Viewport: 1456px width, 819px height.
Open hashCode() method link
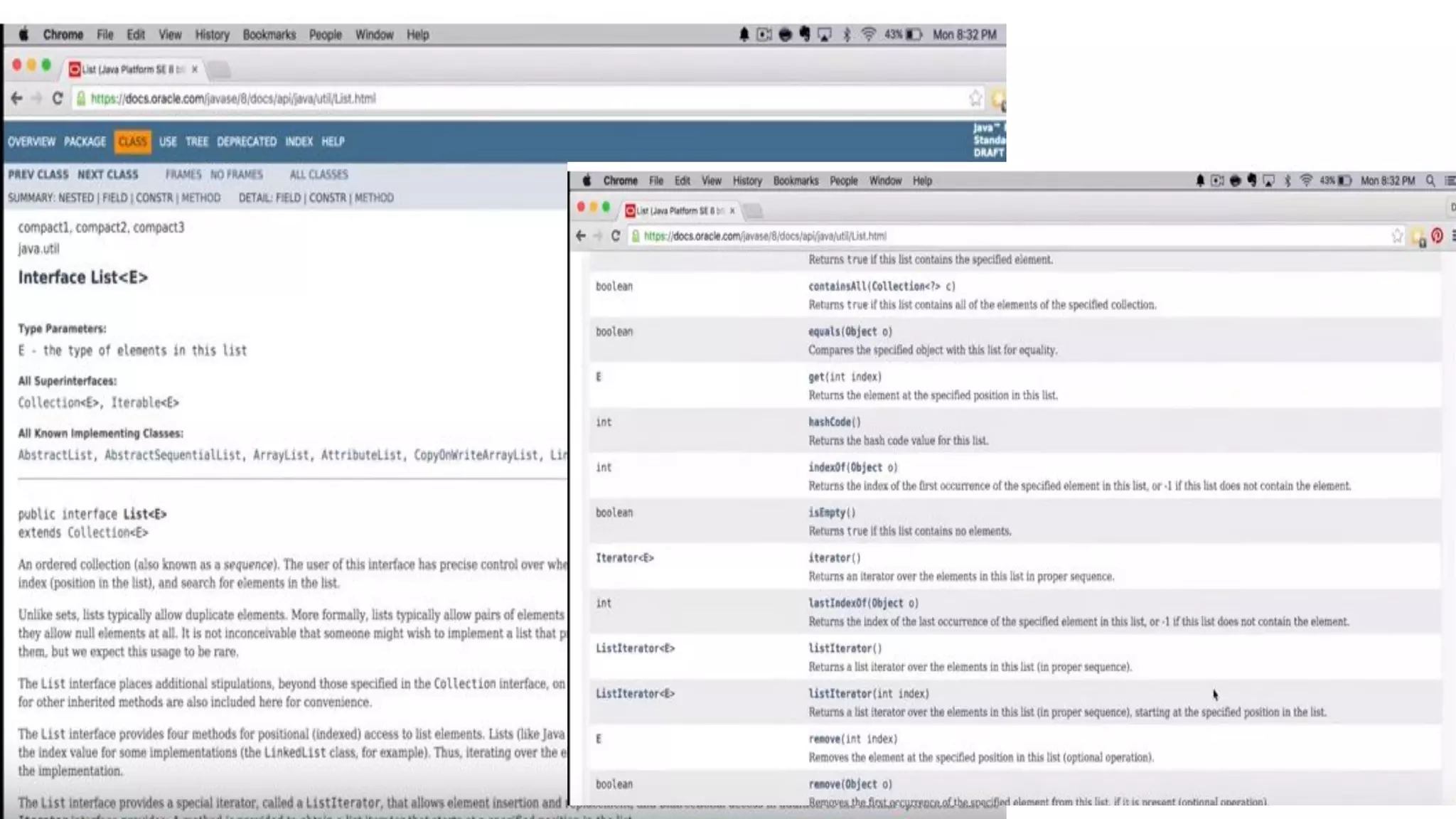point(834,422)
